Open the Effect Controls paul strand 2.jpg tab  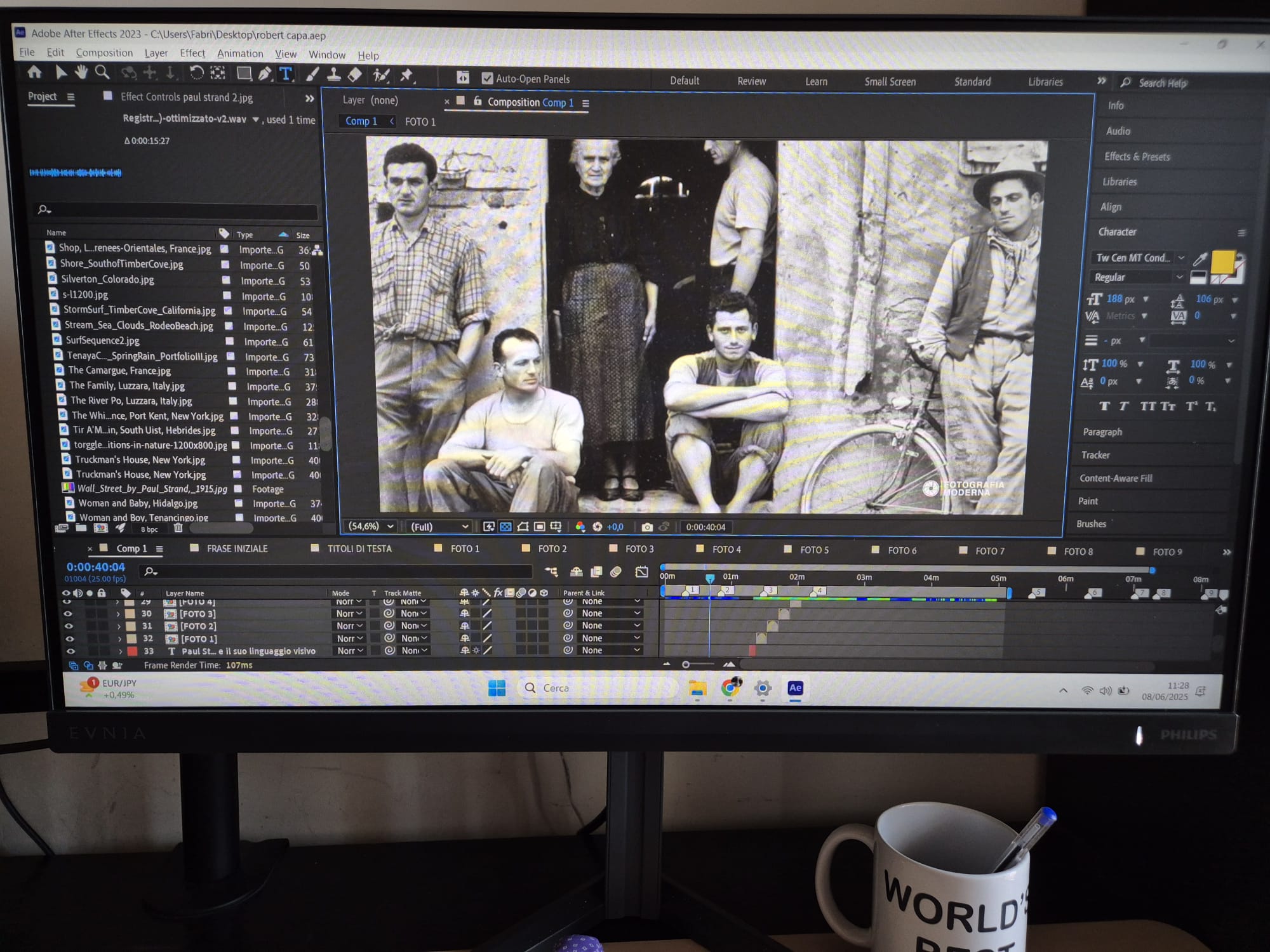coord(186,97)
